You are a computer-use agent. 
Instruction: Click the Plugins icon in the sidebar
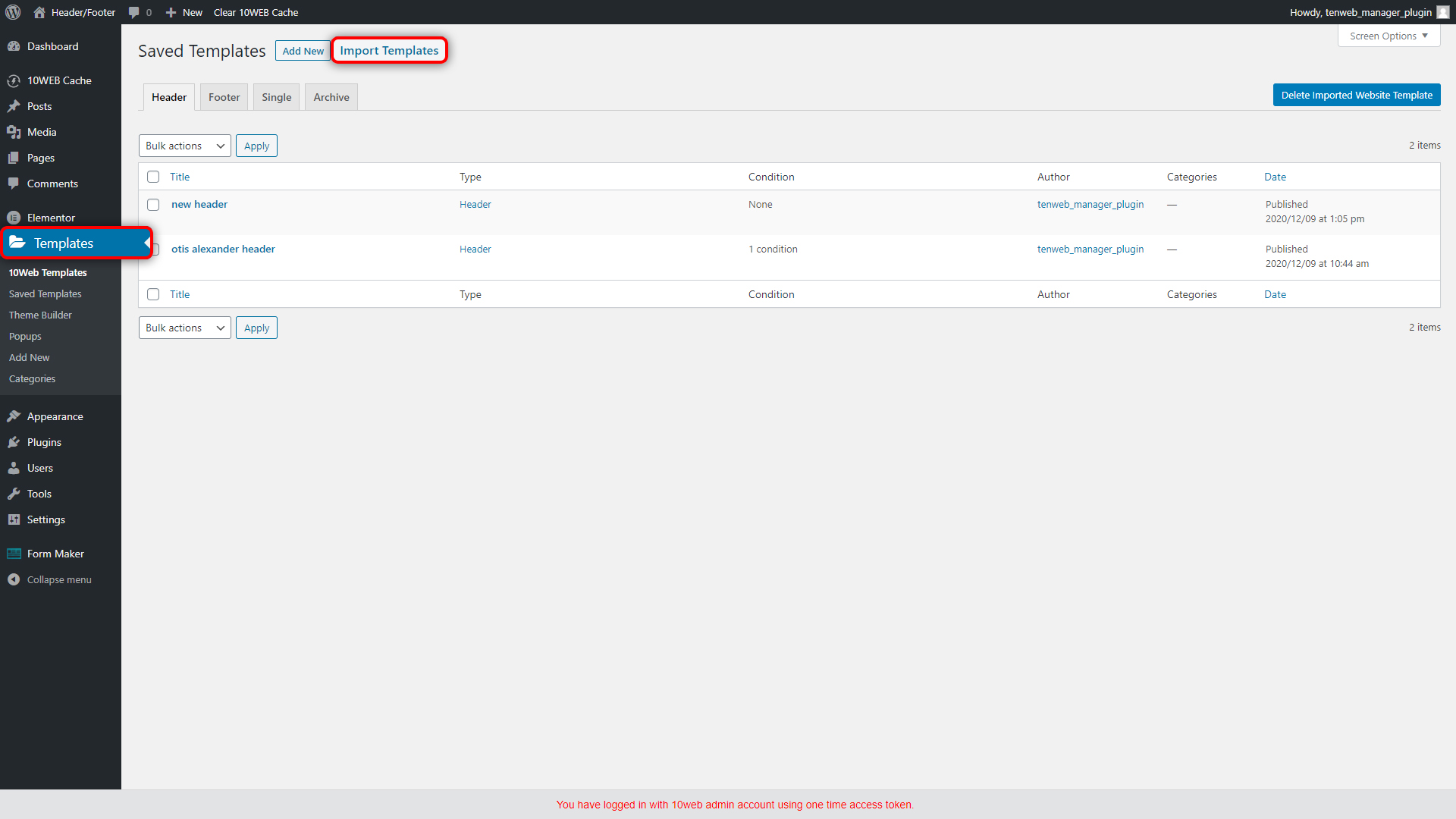pyautogui.click(x=15, y=441)
